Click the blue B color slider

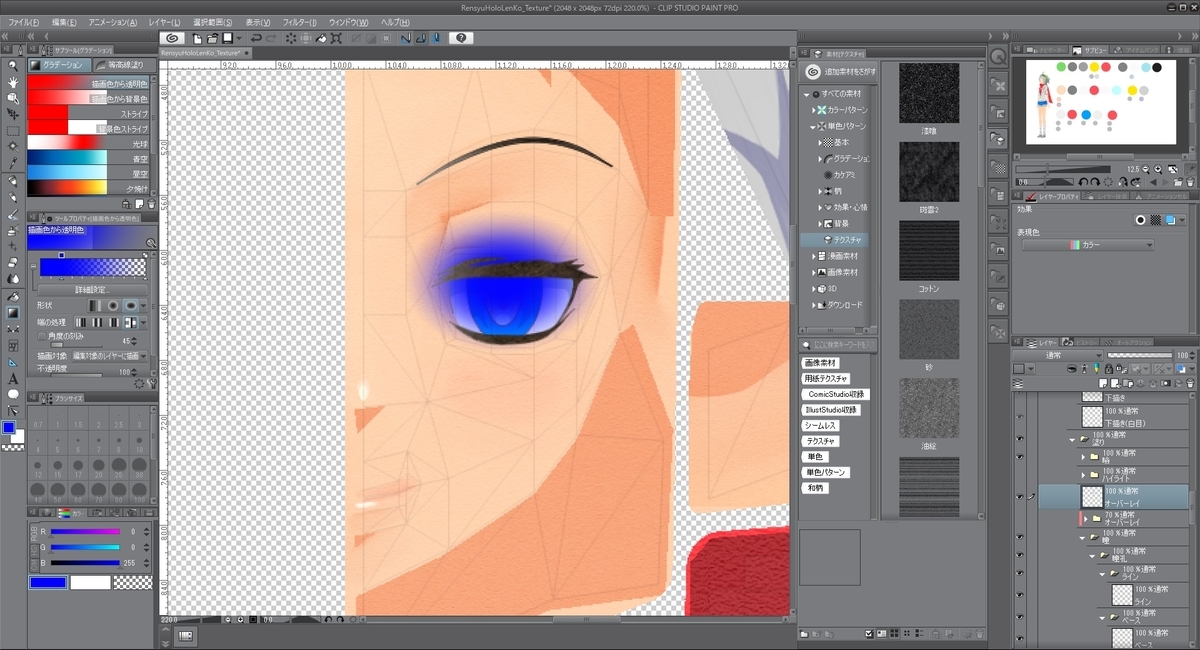(85, 562)
